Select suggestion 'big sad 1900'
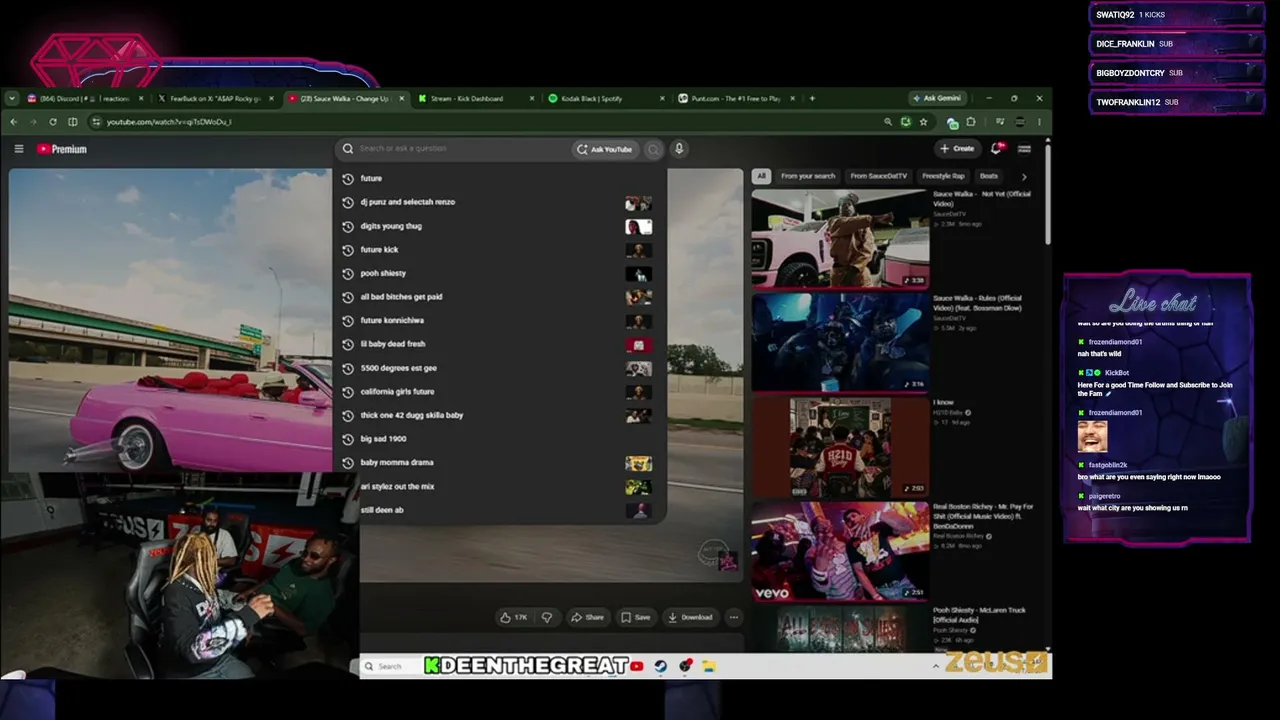 click(x=500, y=439)
